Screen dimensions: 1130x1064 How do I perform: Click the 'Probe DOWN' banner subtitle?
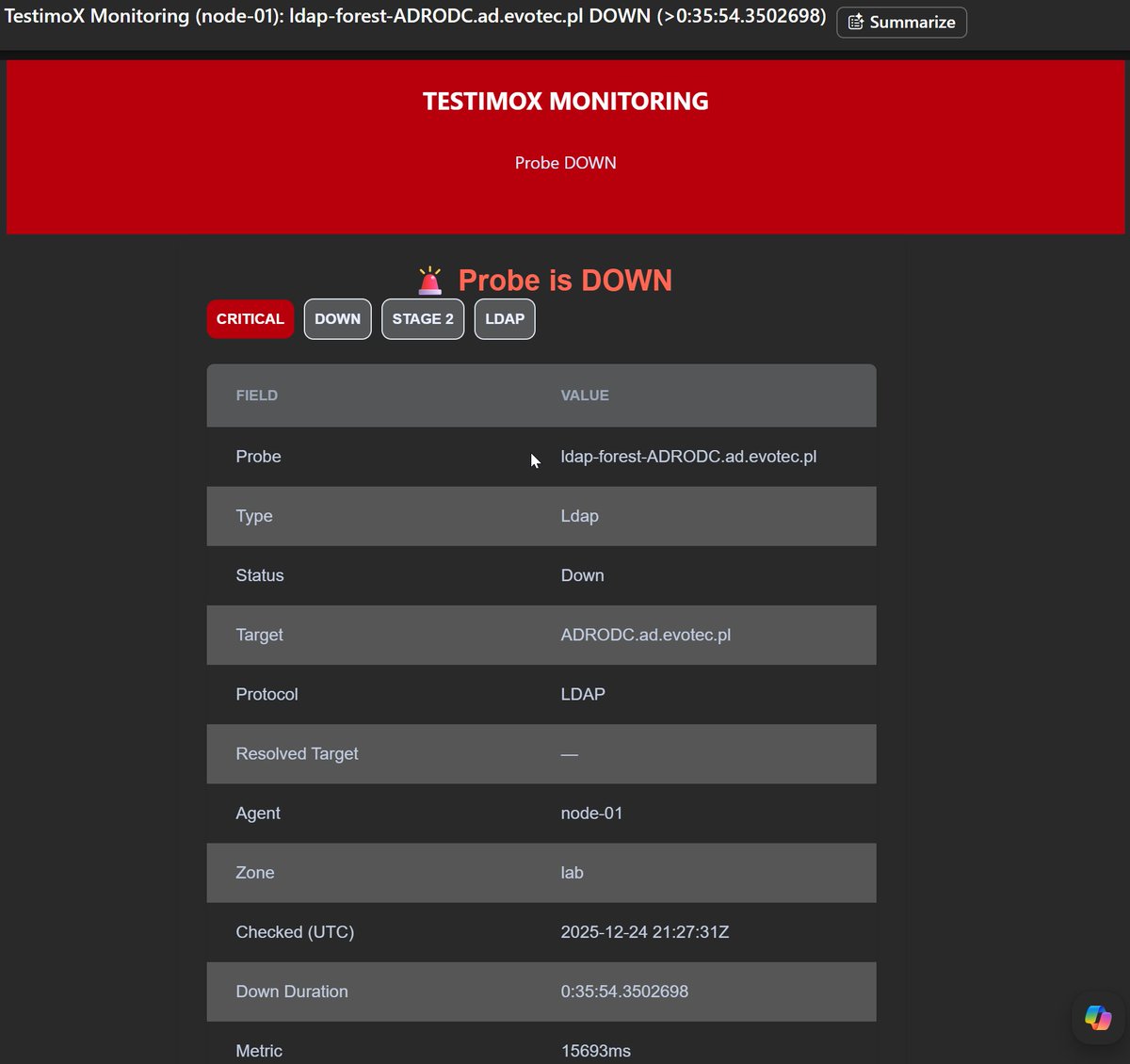tap(565, 163)
